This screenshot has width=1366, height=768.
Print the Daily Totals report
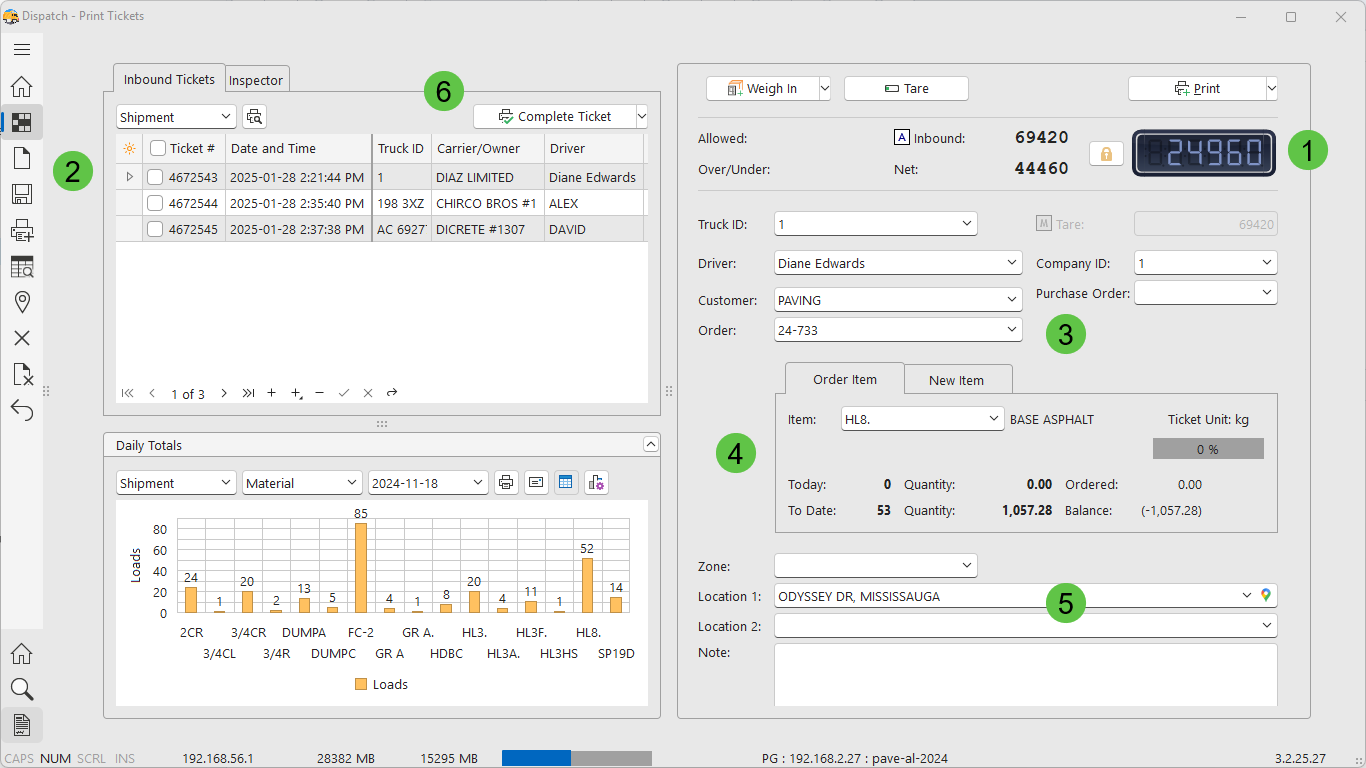pos(507,483)
